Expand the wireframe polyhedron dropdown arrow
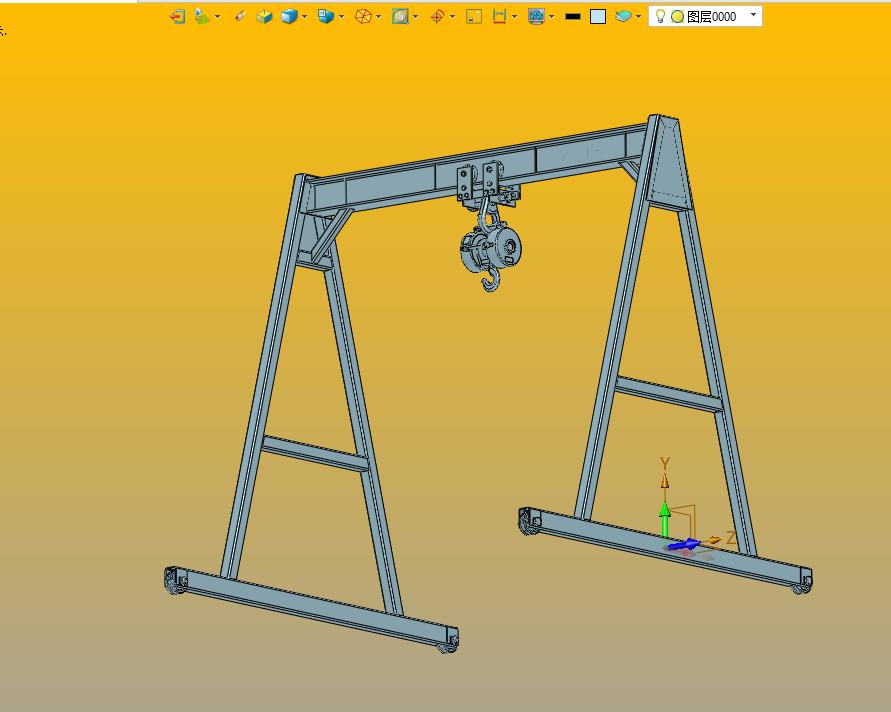891x712 pixels. [x=378, y=16]
